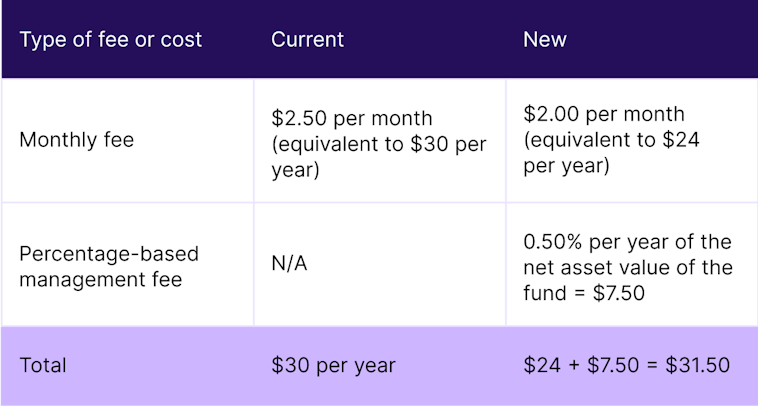Screen dimensions: 758x406
Task: Select the "N/A" cell
Action: click(x=289, y=266)
